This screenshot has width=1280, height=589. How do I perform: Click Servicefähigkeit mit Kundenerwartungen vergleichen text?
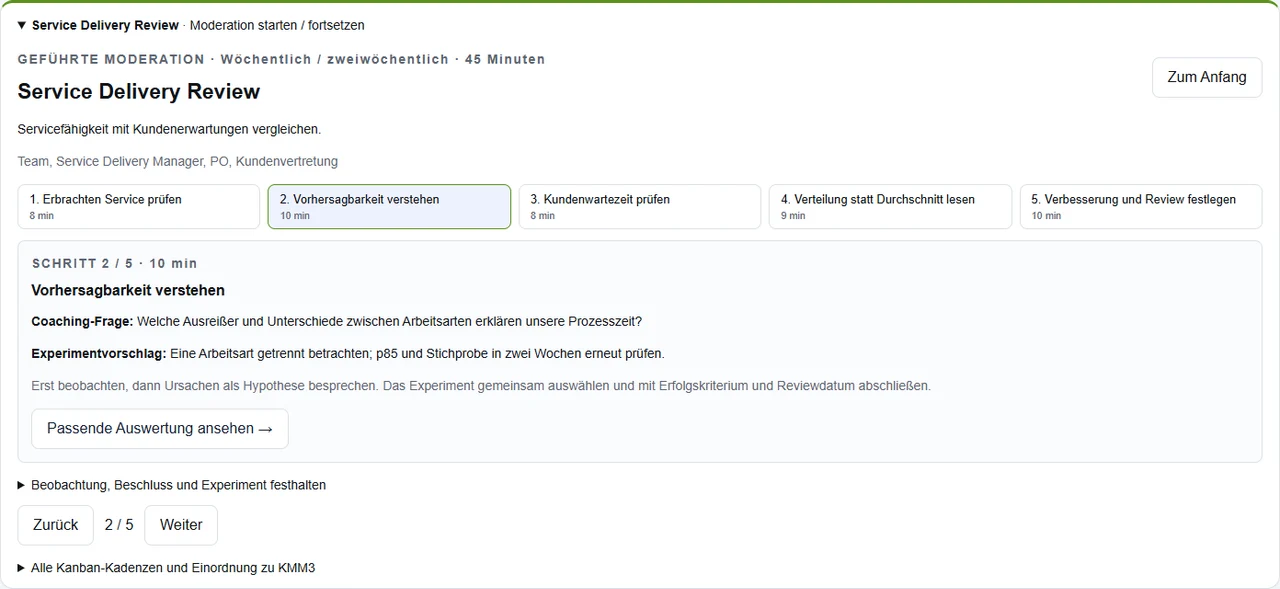pos(169,129)
